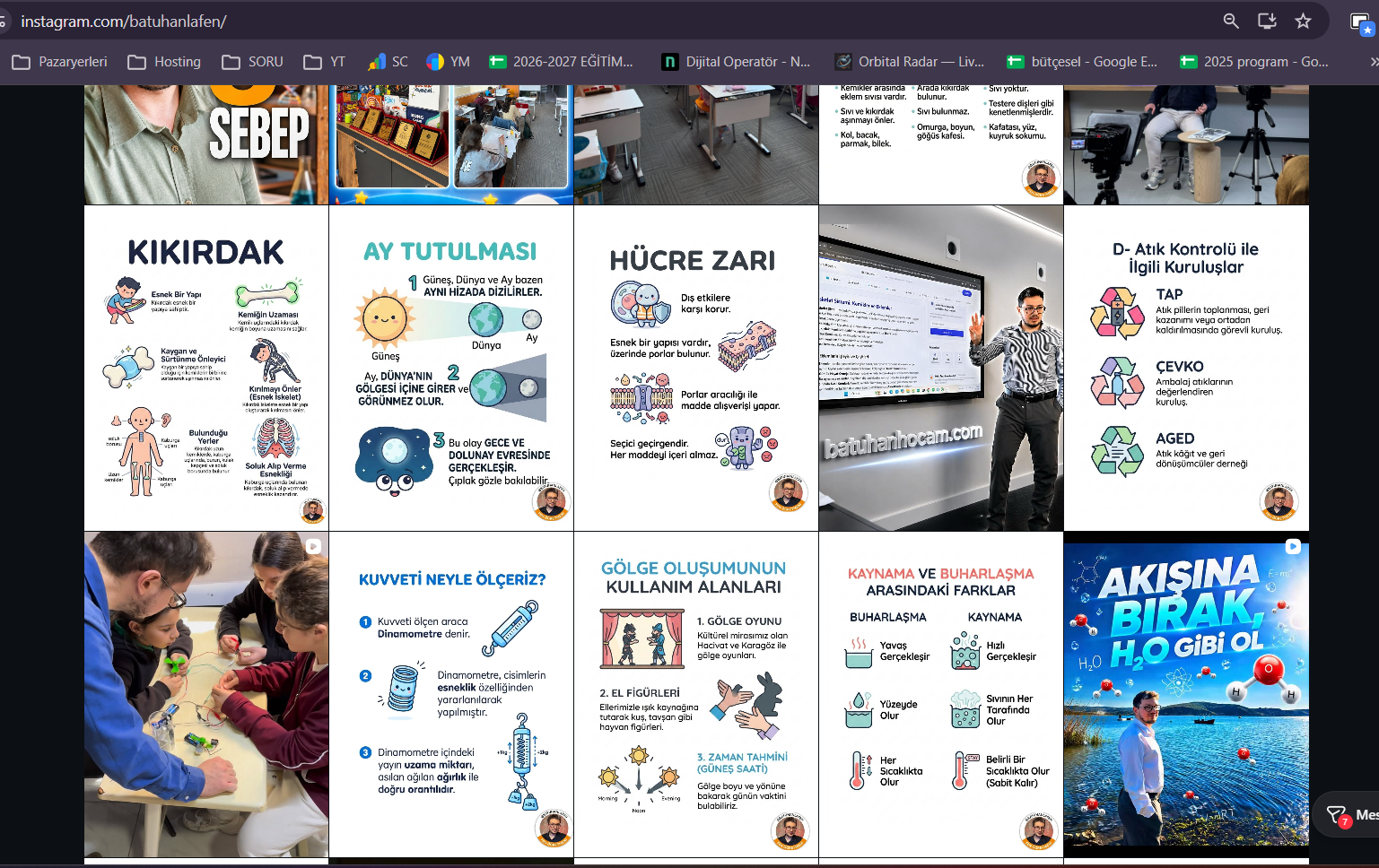Open the browser profile icon at top right
The height and width of the screenshot is (868, 1379).
pyautogui.click(x=1362, y=22)
